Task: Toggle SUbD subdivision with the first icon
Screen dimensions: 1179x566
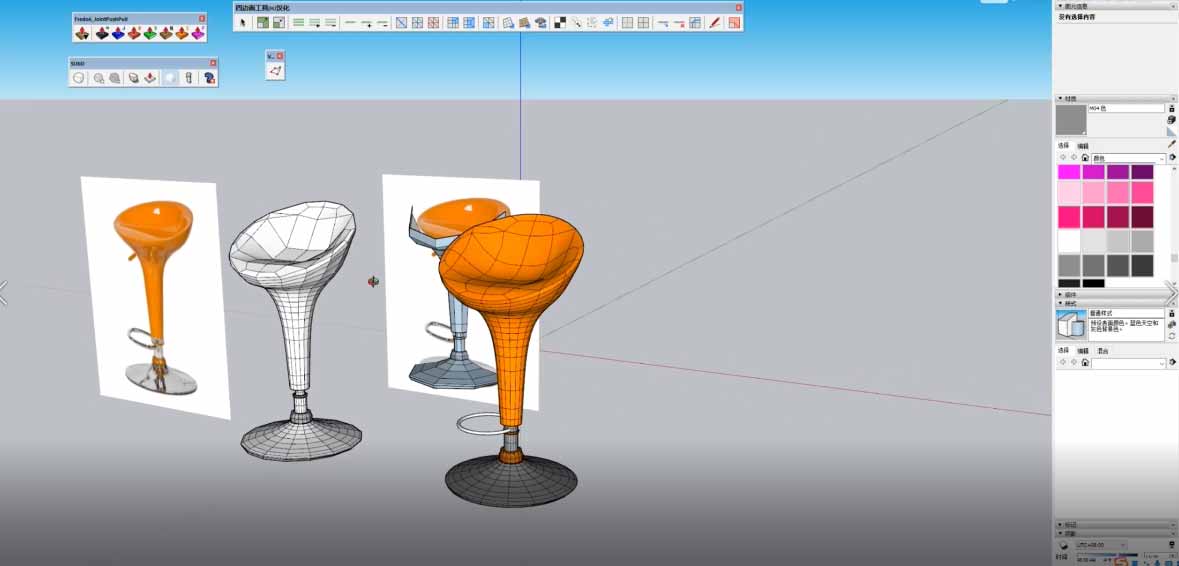Action: click(x=79, y=77)
